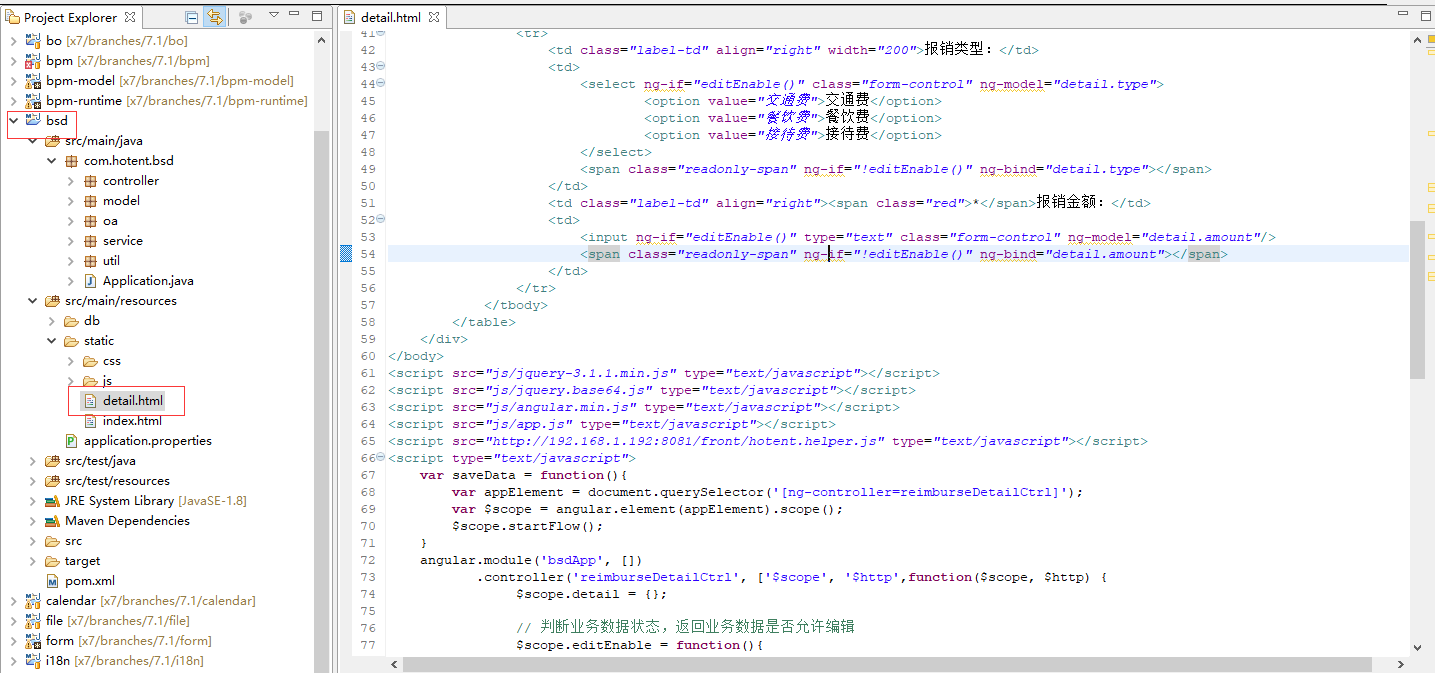The height and width of the screenshot is (673, 1435).
Task: Click the src/main/java source folder icon
Action: click(x=52, y=141)
